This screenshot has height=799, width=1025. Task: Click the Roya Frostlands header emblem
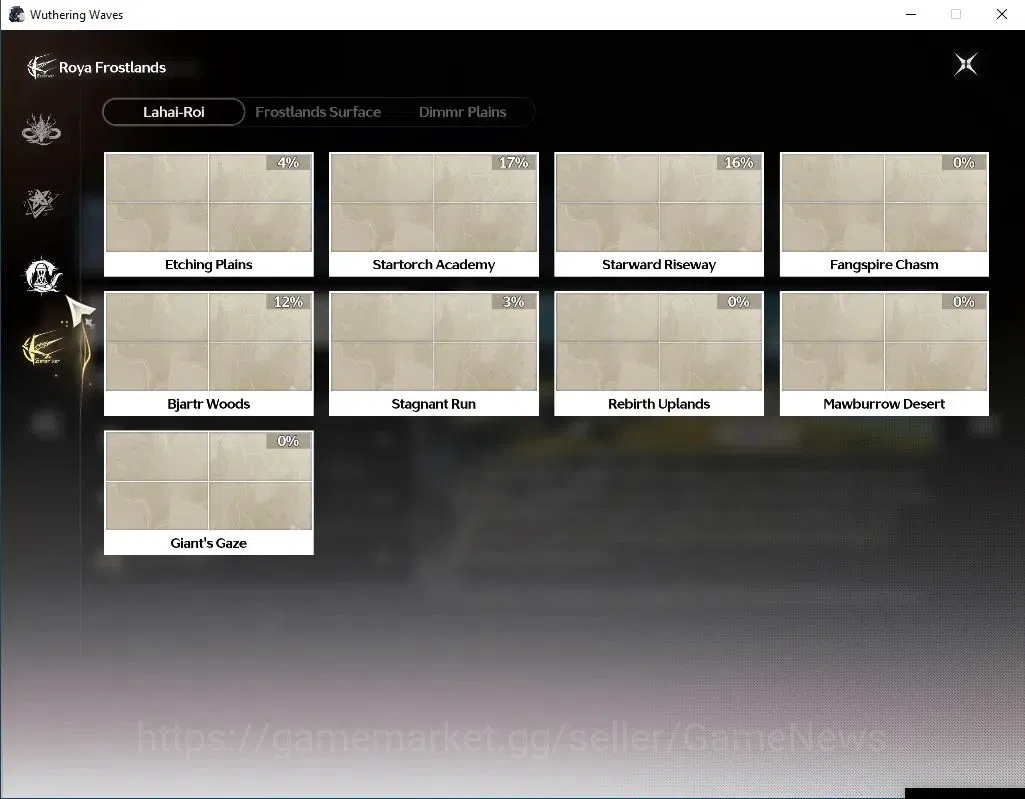[41, 67]
